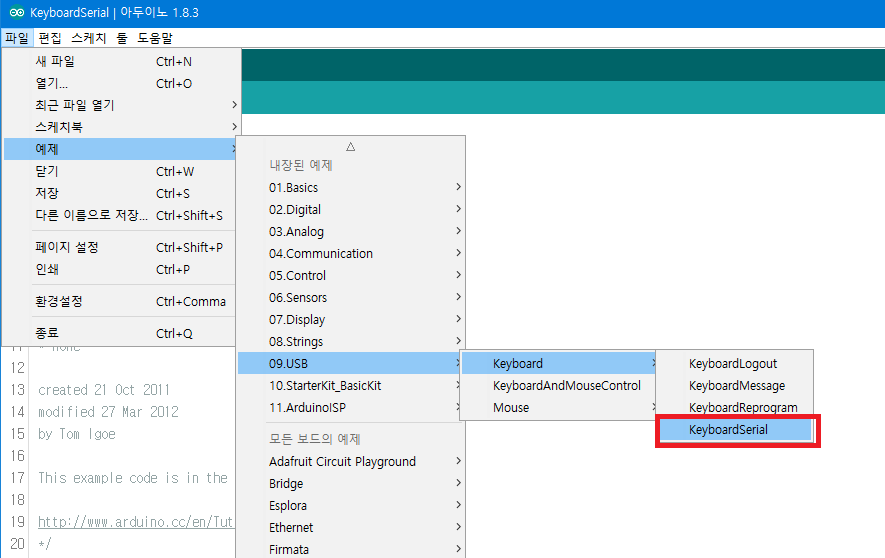Open 페이지 설정 from the menu
The height and width of the screenshot is (558, 885).
tap(119, 248)
